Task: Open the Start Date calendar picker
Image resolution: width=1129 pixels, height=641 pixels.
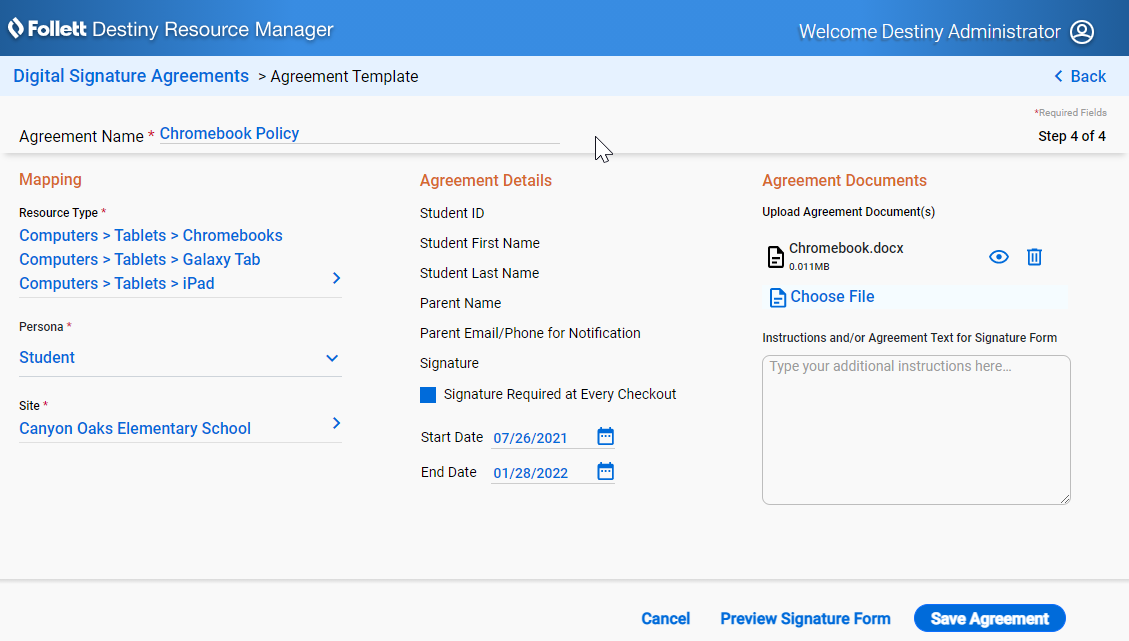Action: point(605,436)
